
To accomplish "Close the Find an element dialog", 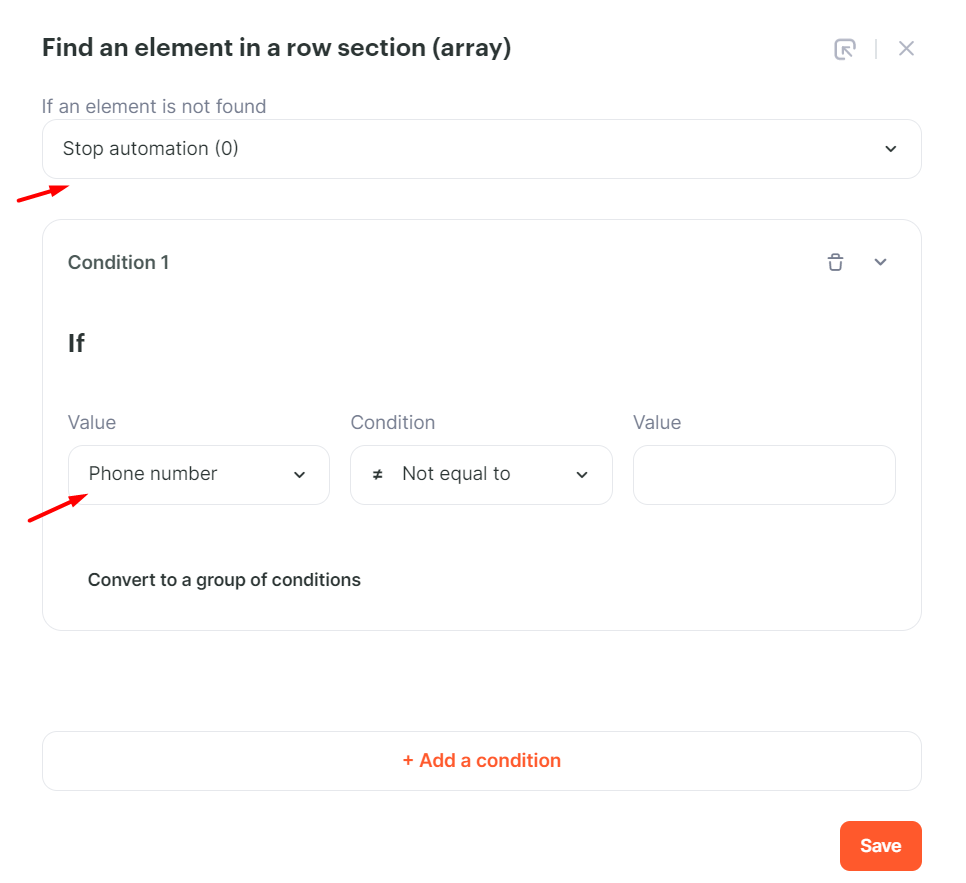I will 906,49.
